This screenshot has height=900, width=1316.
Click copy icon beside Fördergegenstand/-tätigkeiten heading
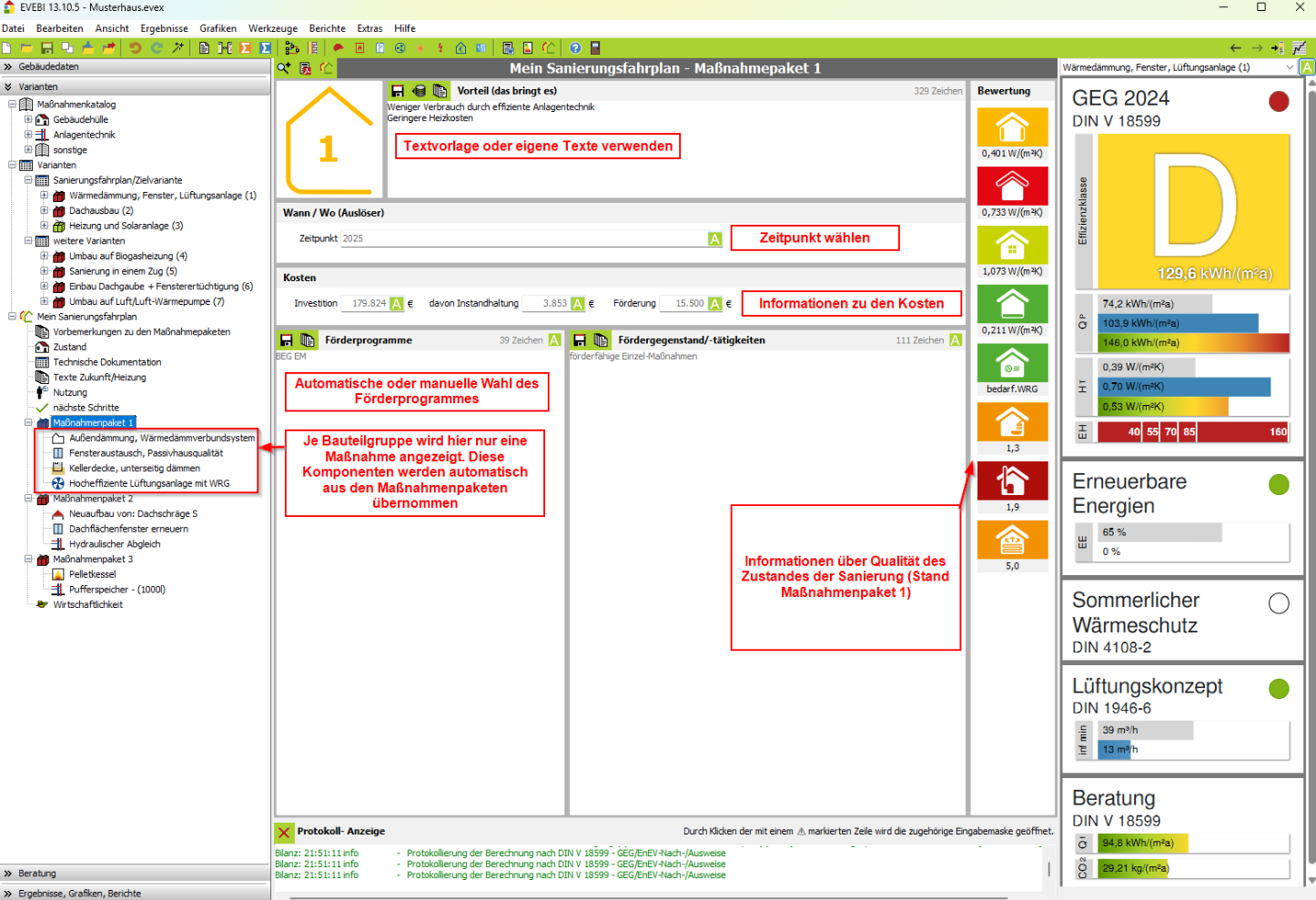point(601,340)
